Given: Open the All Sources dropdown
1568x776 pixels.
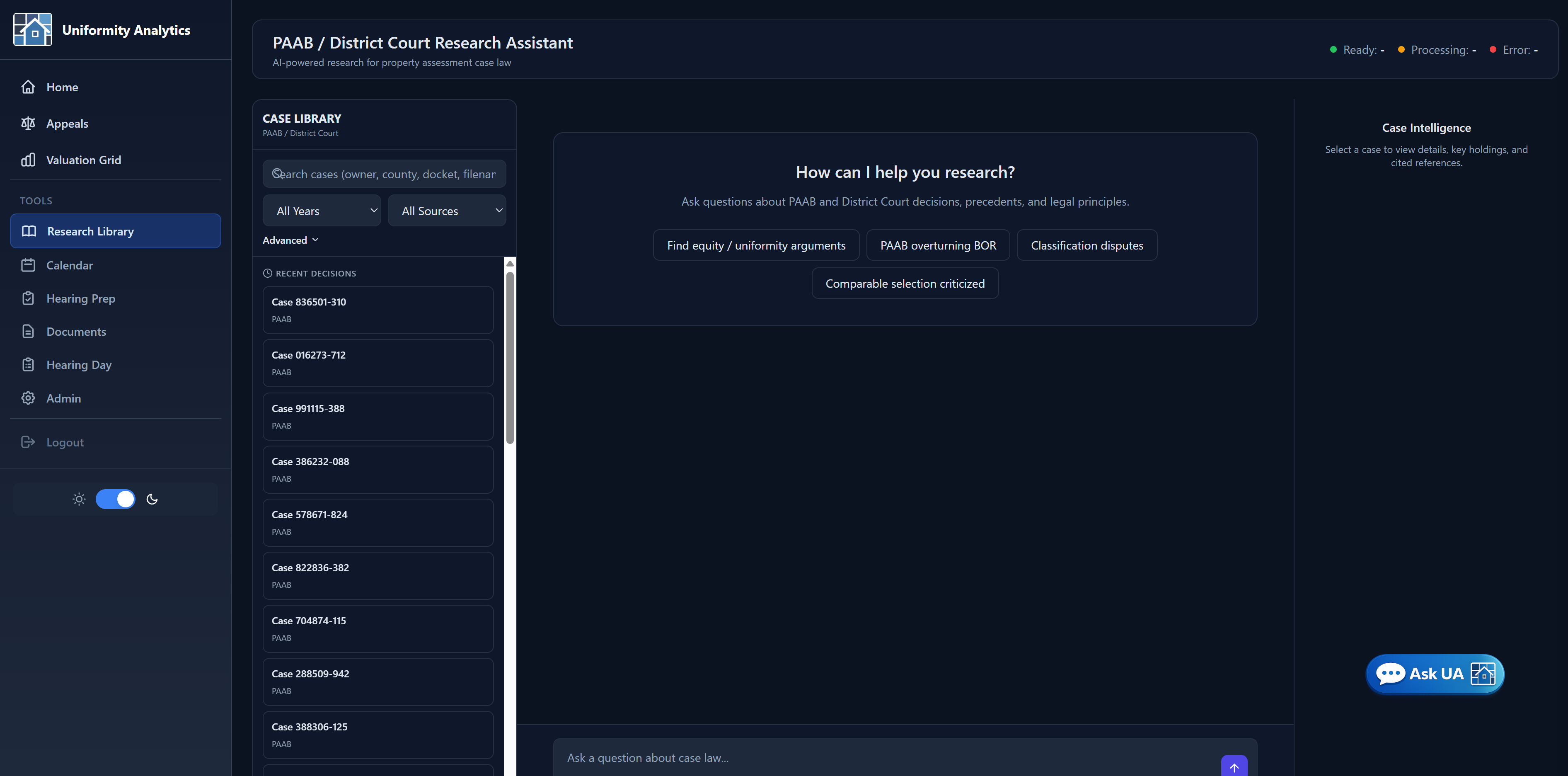Looking at the screenshot, I should [x=446, y=211].
